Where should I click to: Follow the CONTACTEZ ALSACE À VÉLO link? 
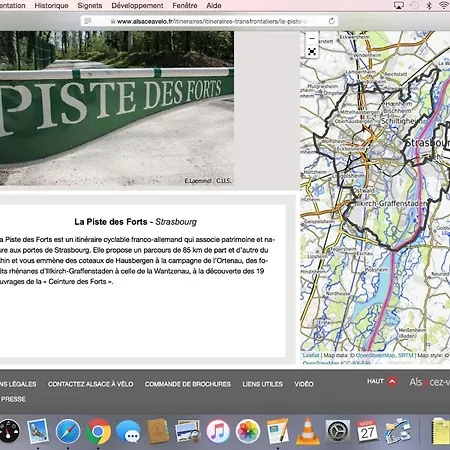[x=90, y=384]
